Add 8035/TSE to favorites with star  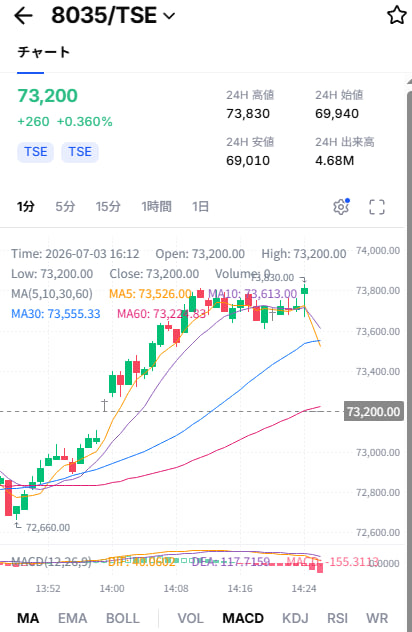coord(396,15)
